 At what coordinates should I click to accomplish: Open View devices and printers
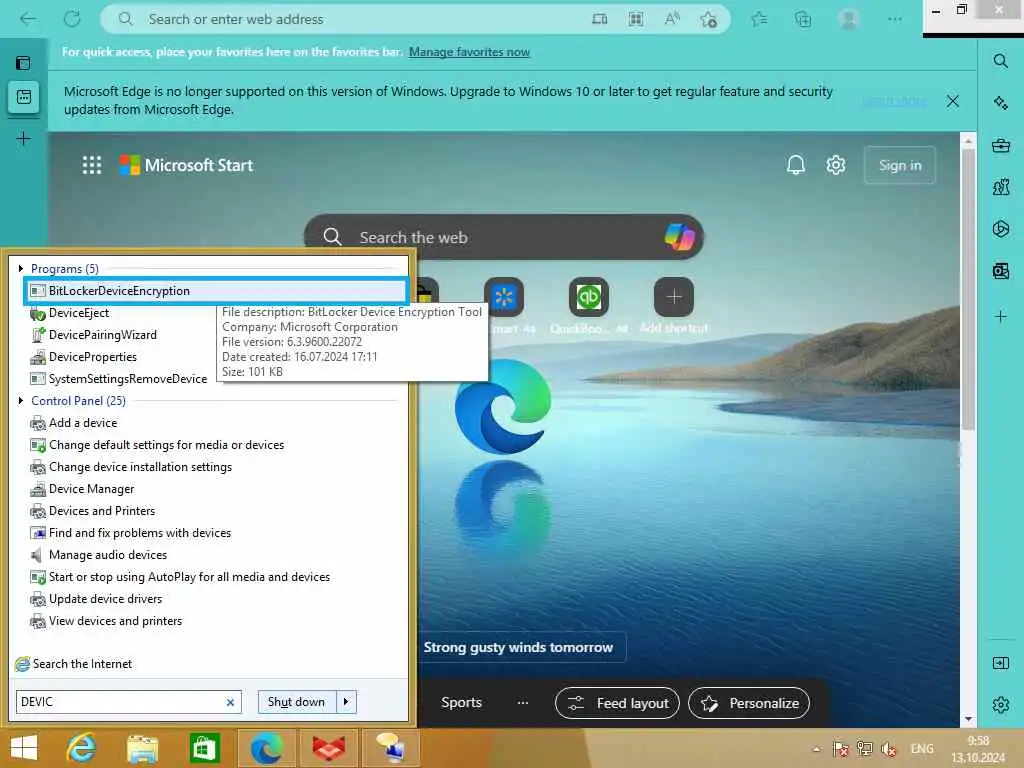[x=115, y=621]
